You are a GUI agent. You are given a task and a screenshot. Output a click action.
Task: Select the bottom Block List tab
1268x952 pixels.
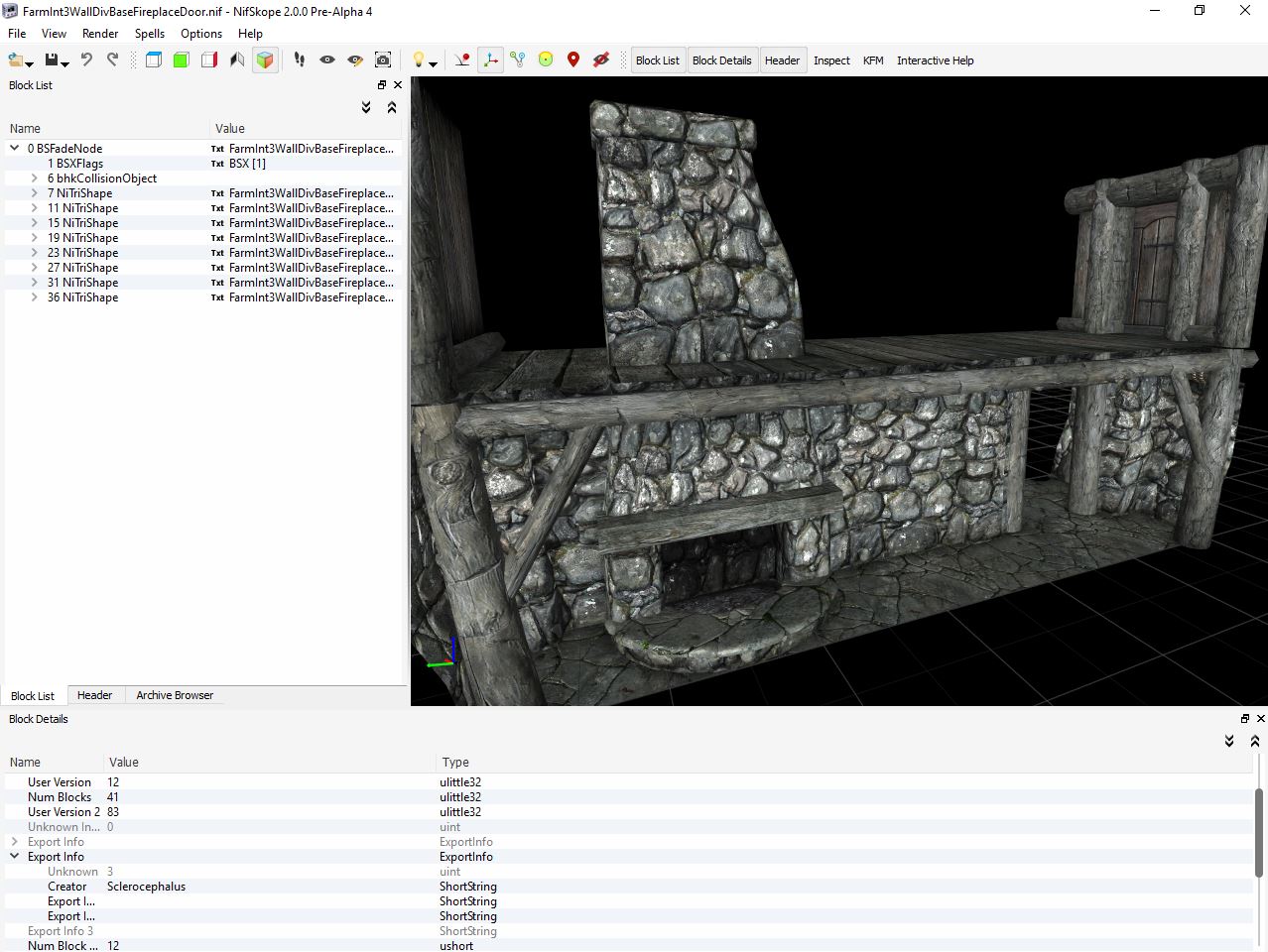(x=33, y=695)
